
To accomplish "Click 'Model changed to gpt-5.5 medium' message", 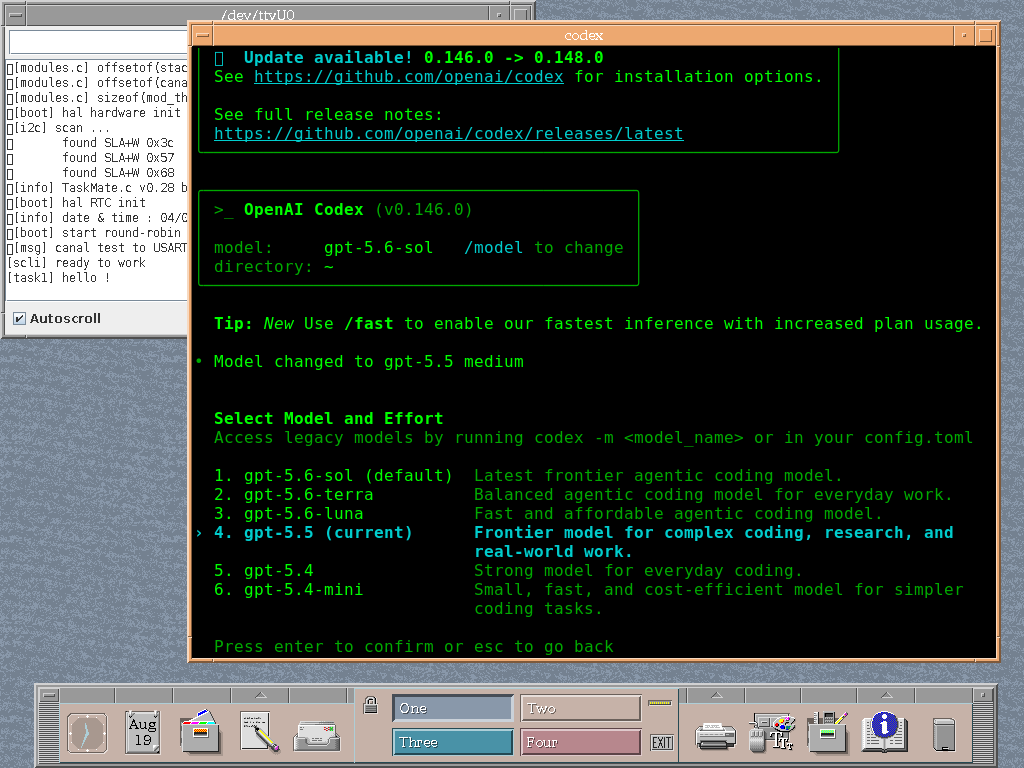I will 369,361.
